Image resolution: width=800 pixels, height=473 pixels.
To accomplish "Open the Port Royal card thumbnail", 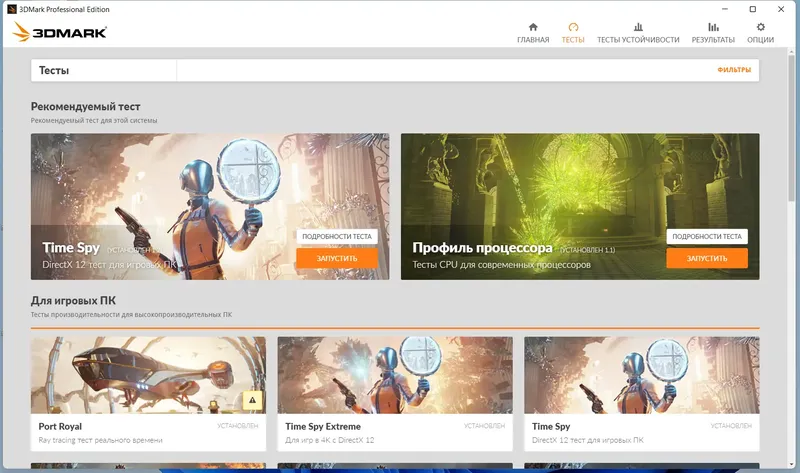I will point(148,375).
